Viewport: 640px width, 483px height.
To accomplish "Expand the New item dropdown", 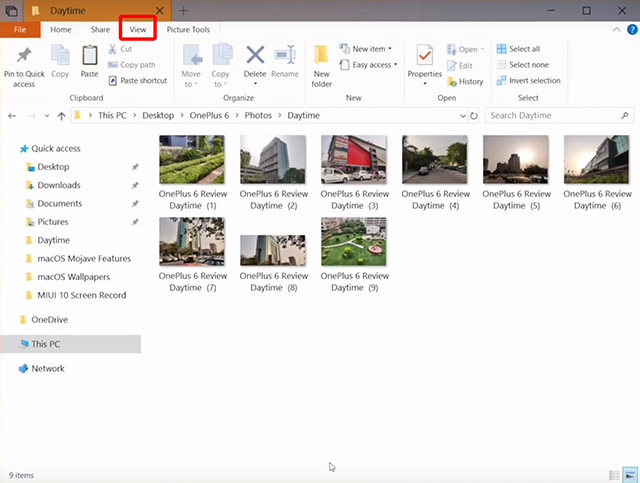I will [x=390, y=49].
